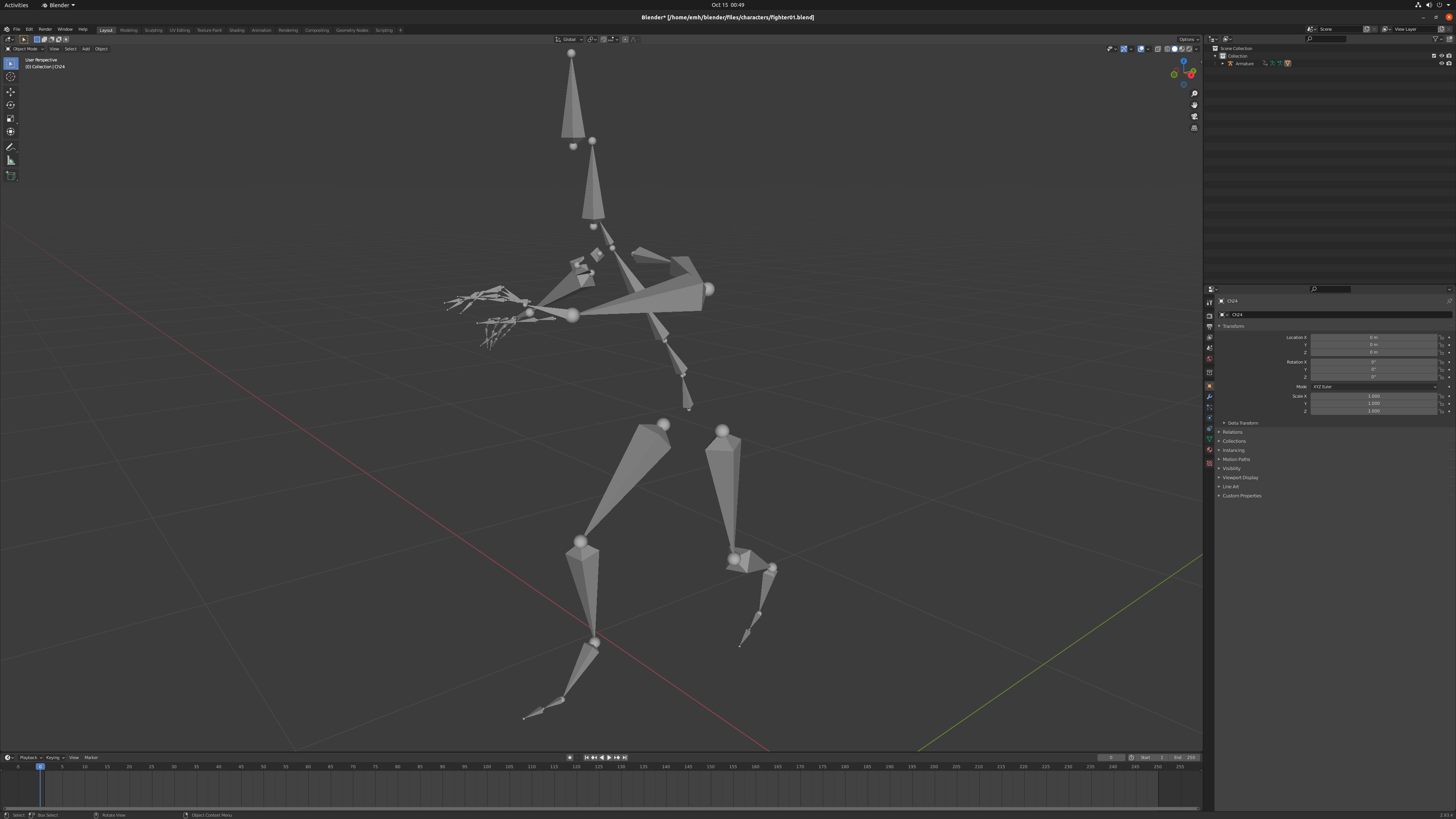Click the Play animation button in the timeline

tap(609, 758)
